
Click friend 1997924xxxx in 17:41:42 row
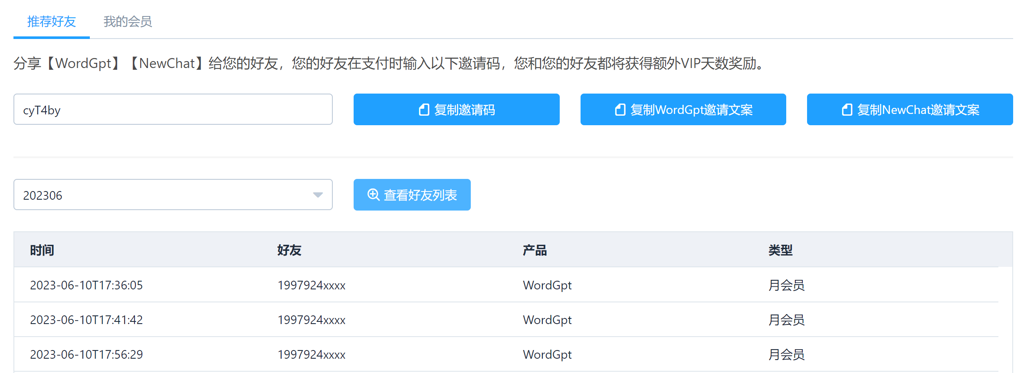(x=312, y=320)
